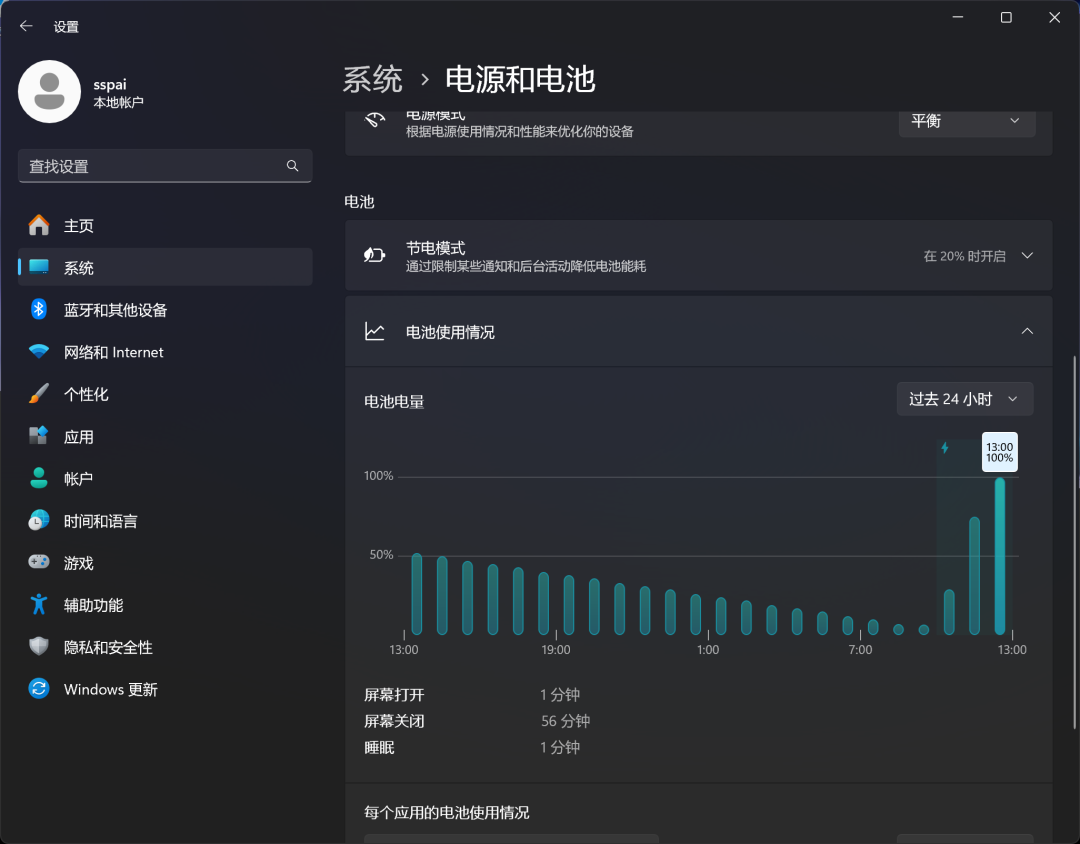Viewport: 1080px width, 844px height.
Task: Click the Apps icon in sidebar
Action: [39, 436]
